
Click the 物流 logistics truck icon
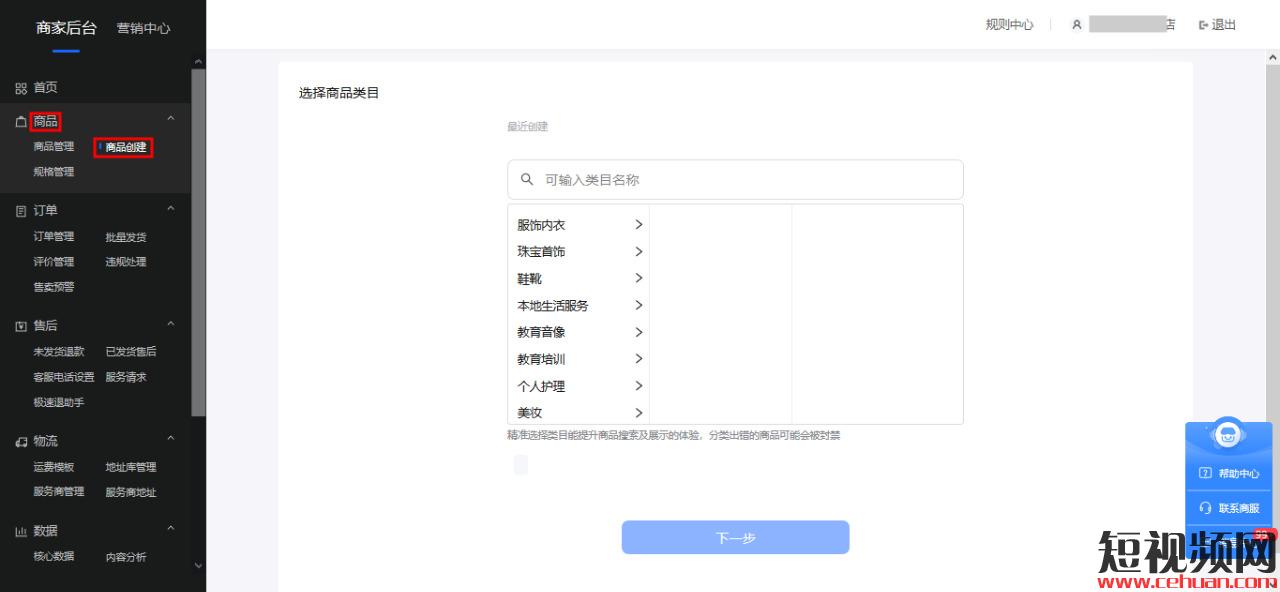21,441
